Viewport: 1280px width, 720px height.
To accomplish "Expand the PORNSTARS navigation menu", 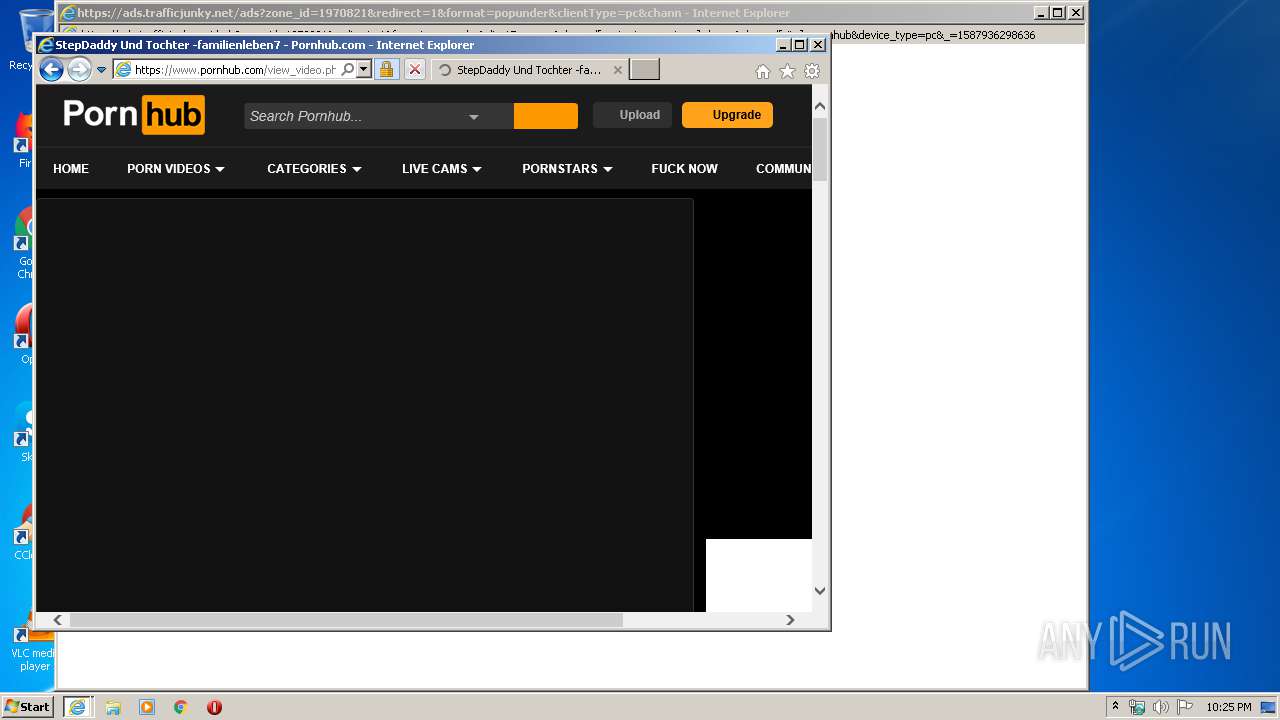I will click(567, 169).
